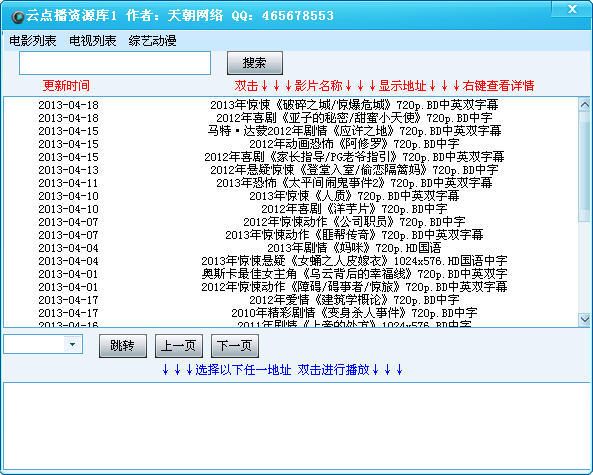Click the scroll up arrow of movie list
This screenshot has height=475, width=593.
pos(584,104)
